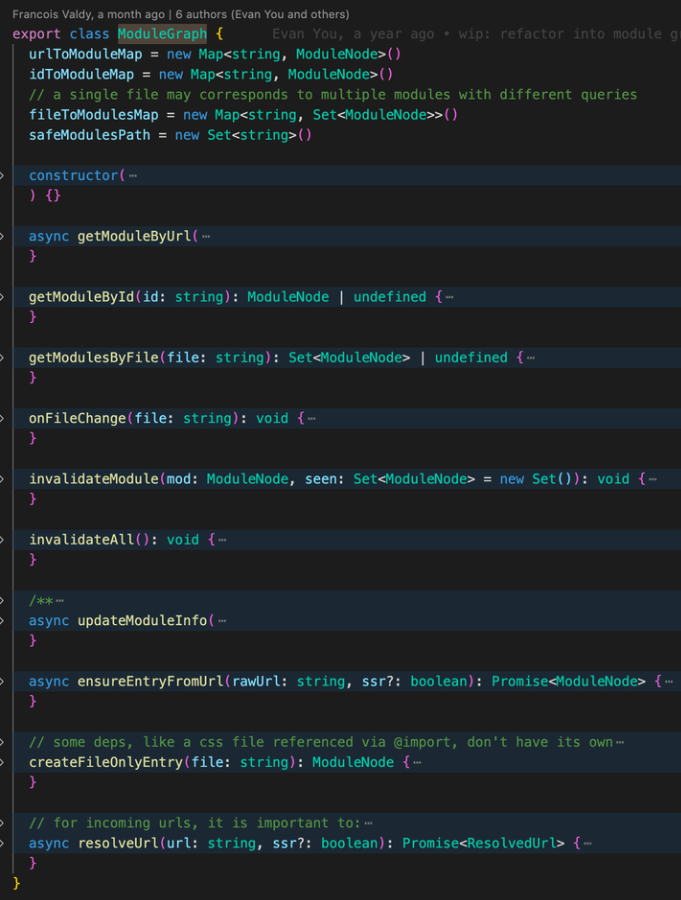
Task: Click the ellipsis after updateModuleInfo(
Action: 222,621
